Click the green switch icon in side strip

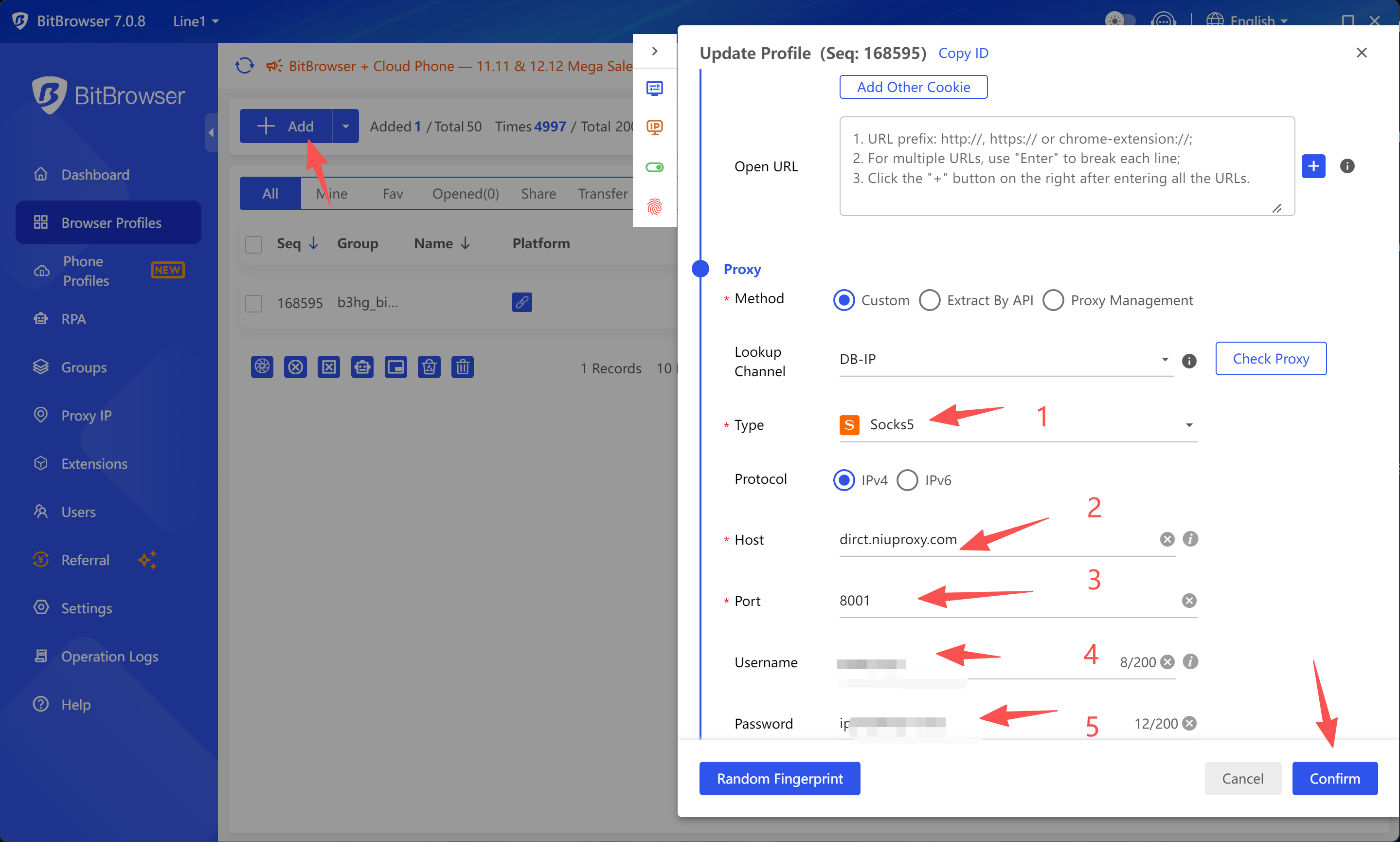pos(654,167)
